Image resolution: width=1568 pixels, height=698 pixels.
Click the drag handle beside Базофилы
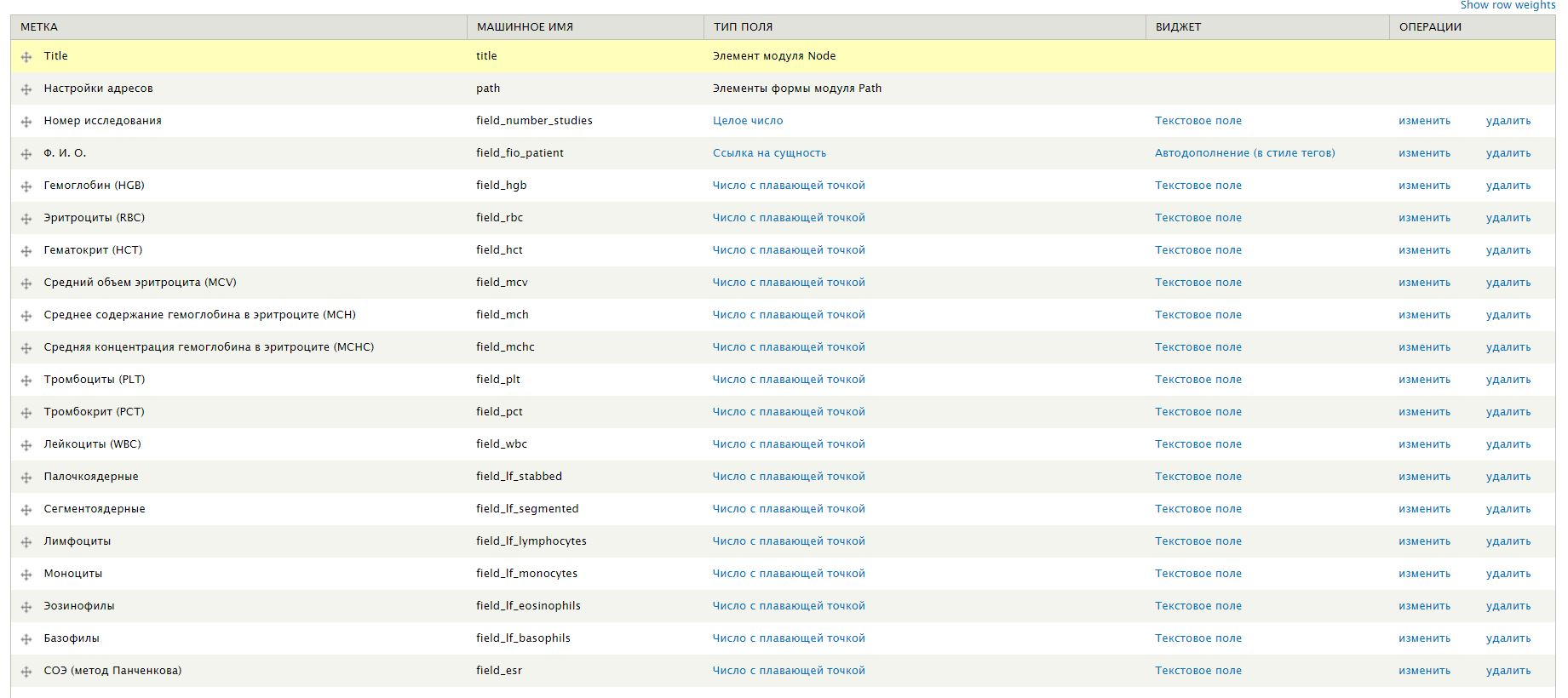point(26,639)
